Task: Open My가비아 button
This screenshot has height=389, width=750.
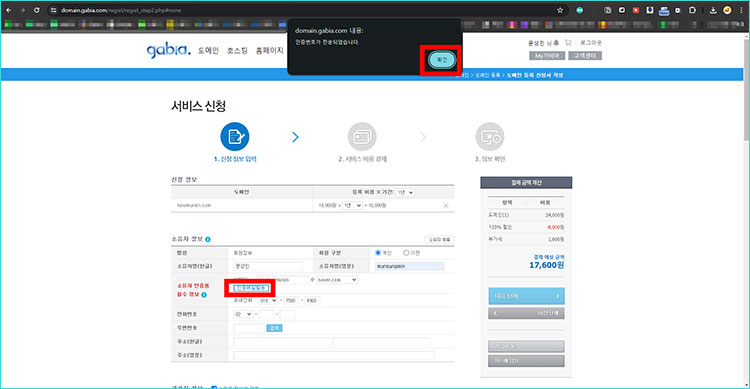Action: [547, 56]
